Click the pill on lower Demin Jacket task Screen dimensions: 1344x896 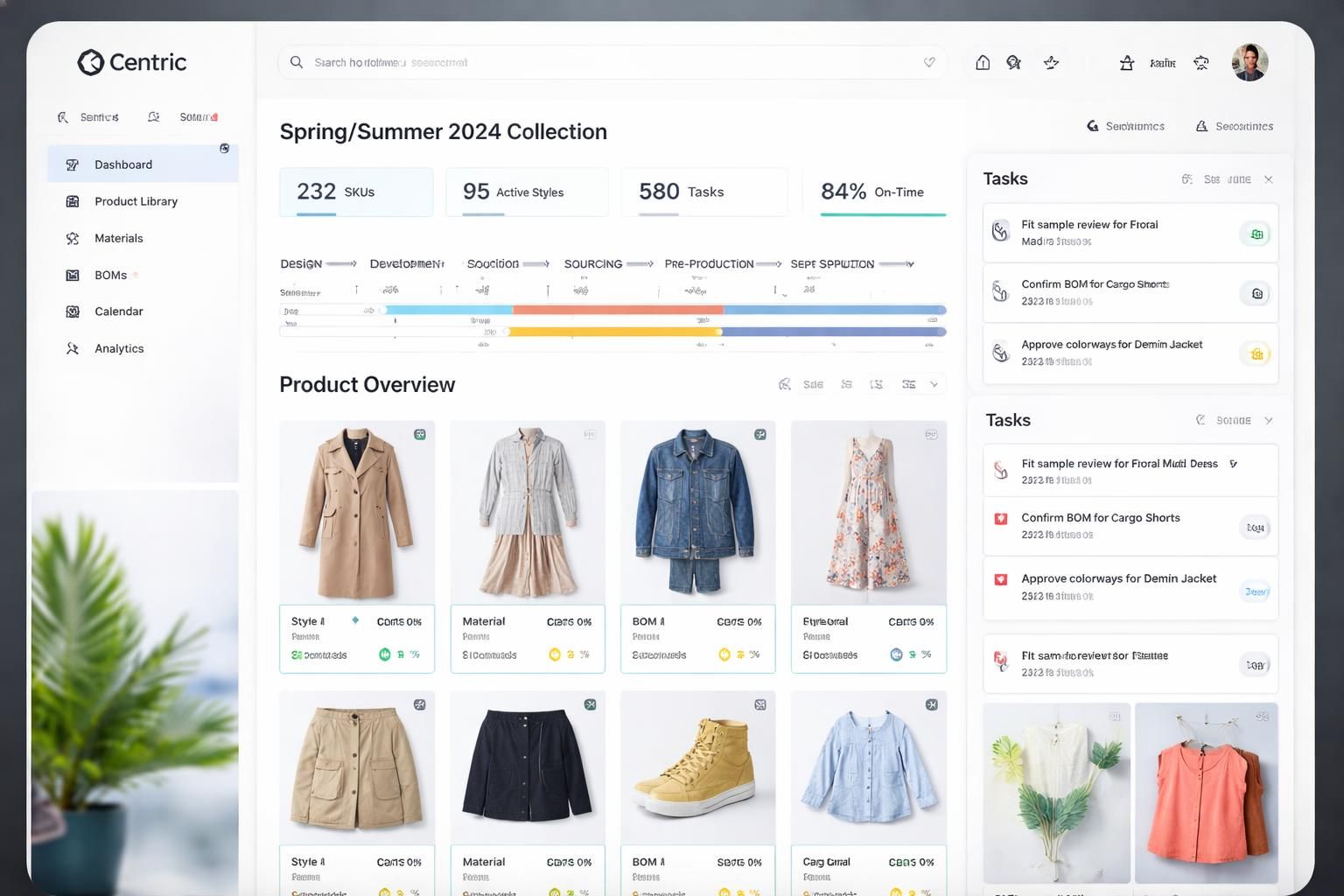point(1256,591)
